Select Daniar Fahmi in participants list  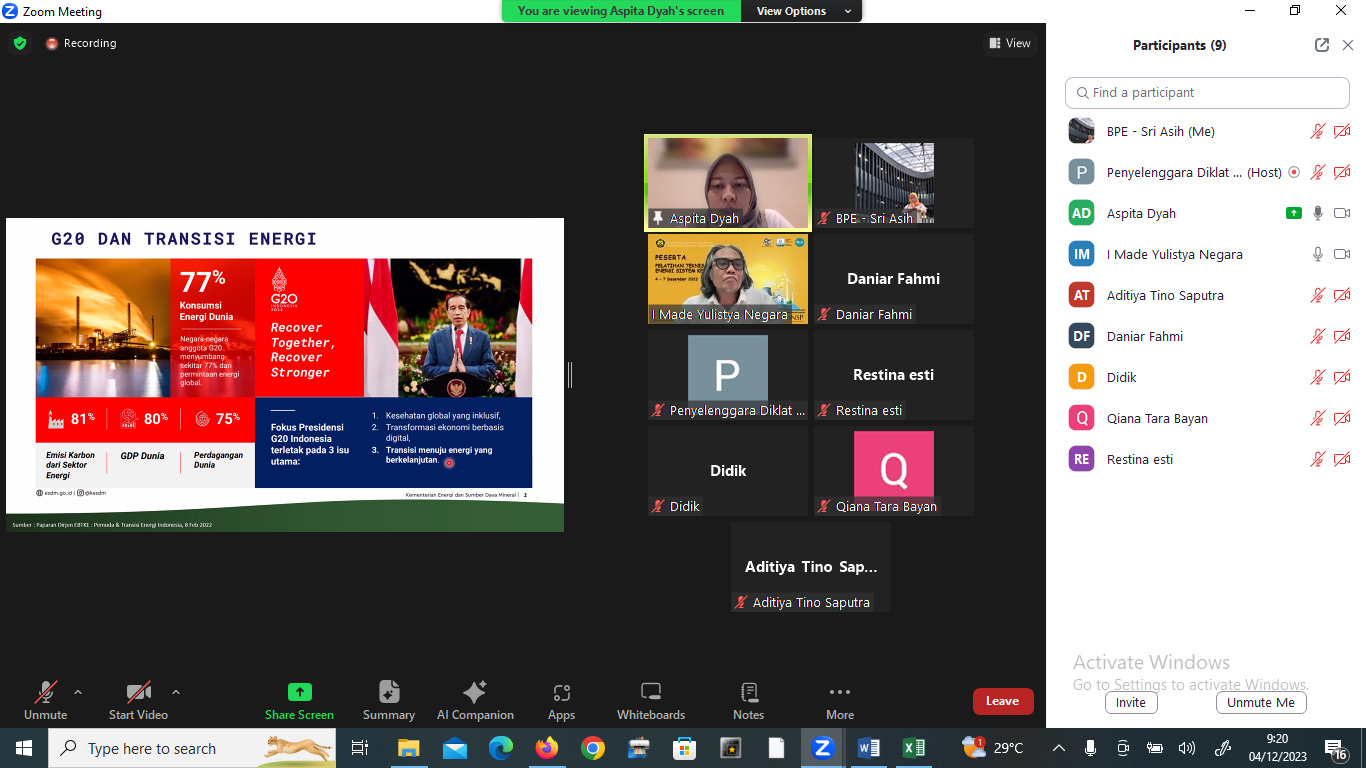1209,336
